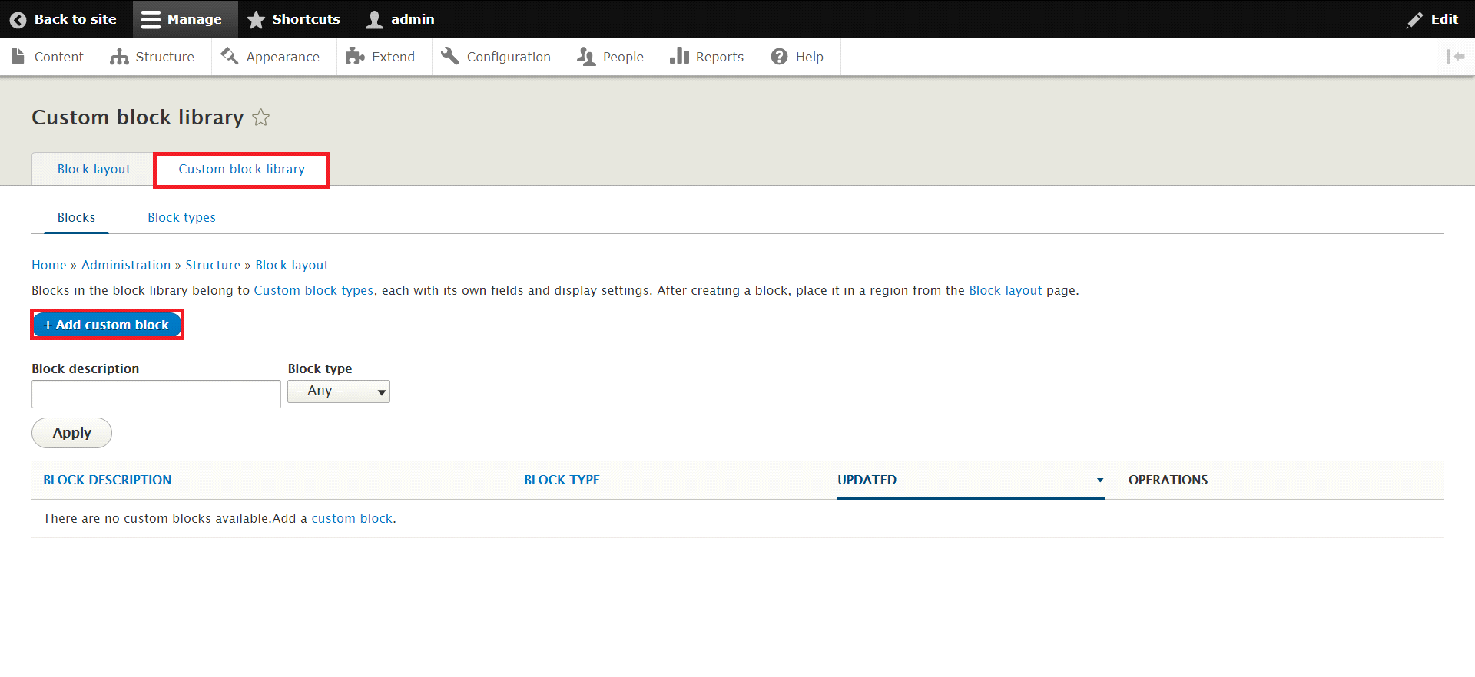This screenshot has height=677, width=1475.
Task: Star the Custom block library page
Action: click(x=261, y=118)
